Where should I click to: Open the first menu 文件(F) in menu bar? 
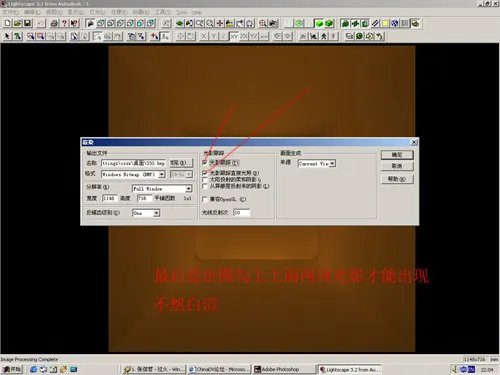point(11,12)
